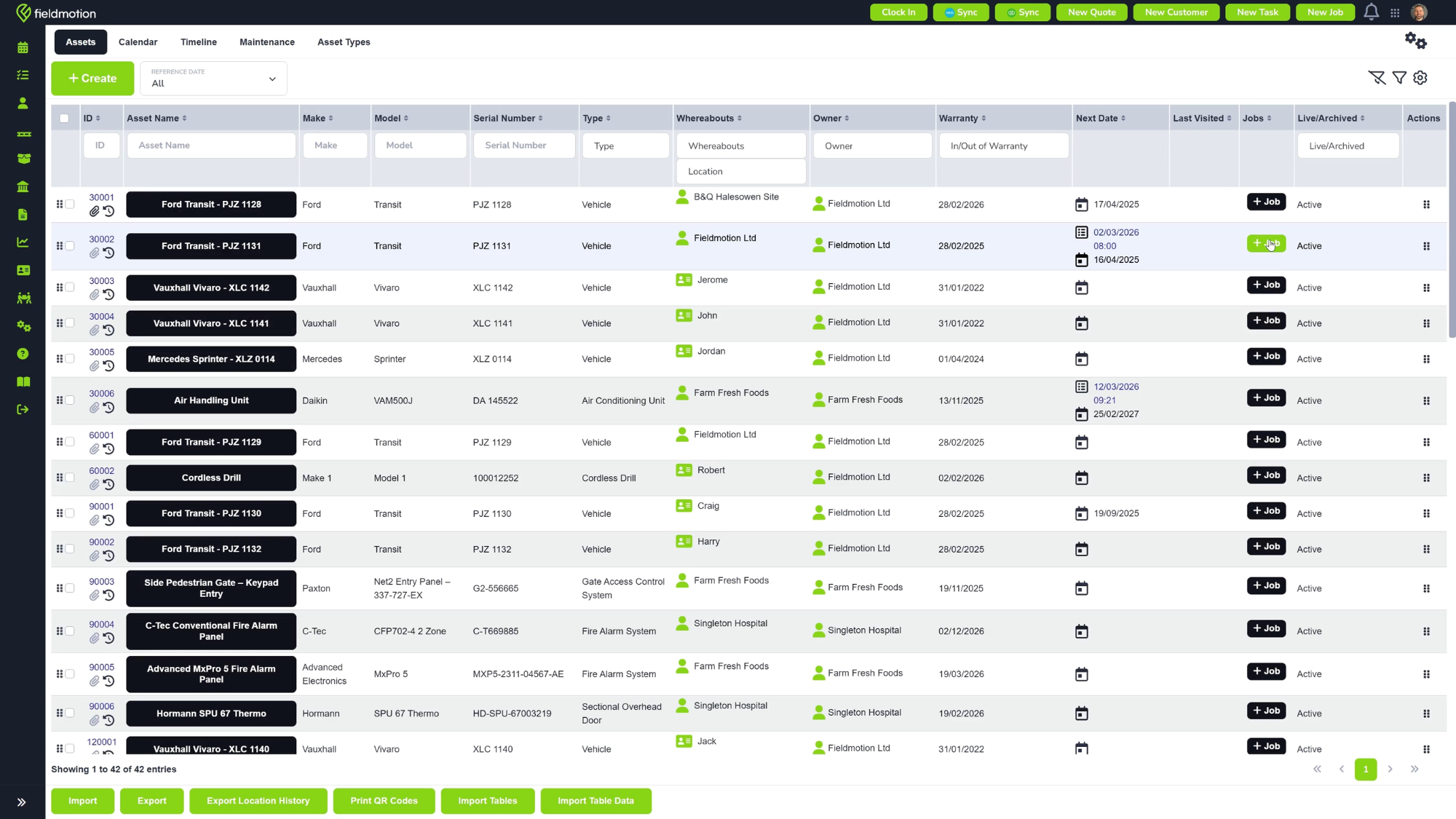
Task: Open the calendar icon in left sidebar
Action: [x=23, y=47]
